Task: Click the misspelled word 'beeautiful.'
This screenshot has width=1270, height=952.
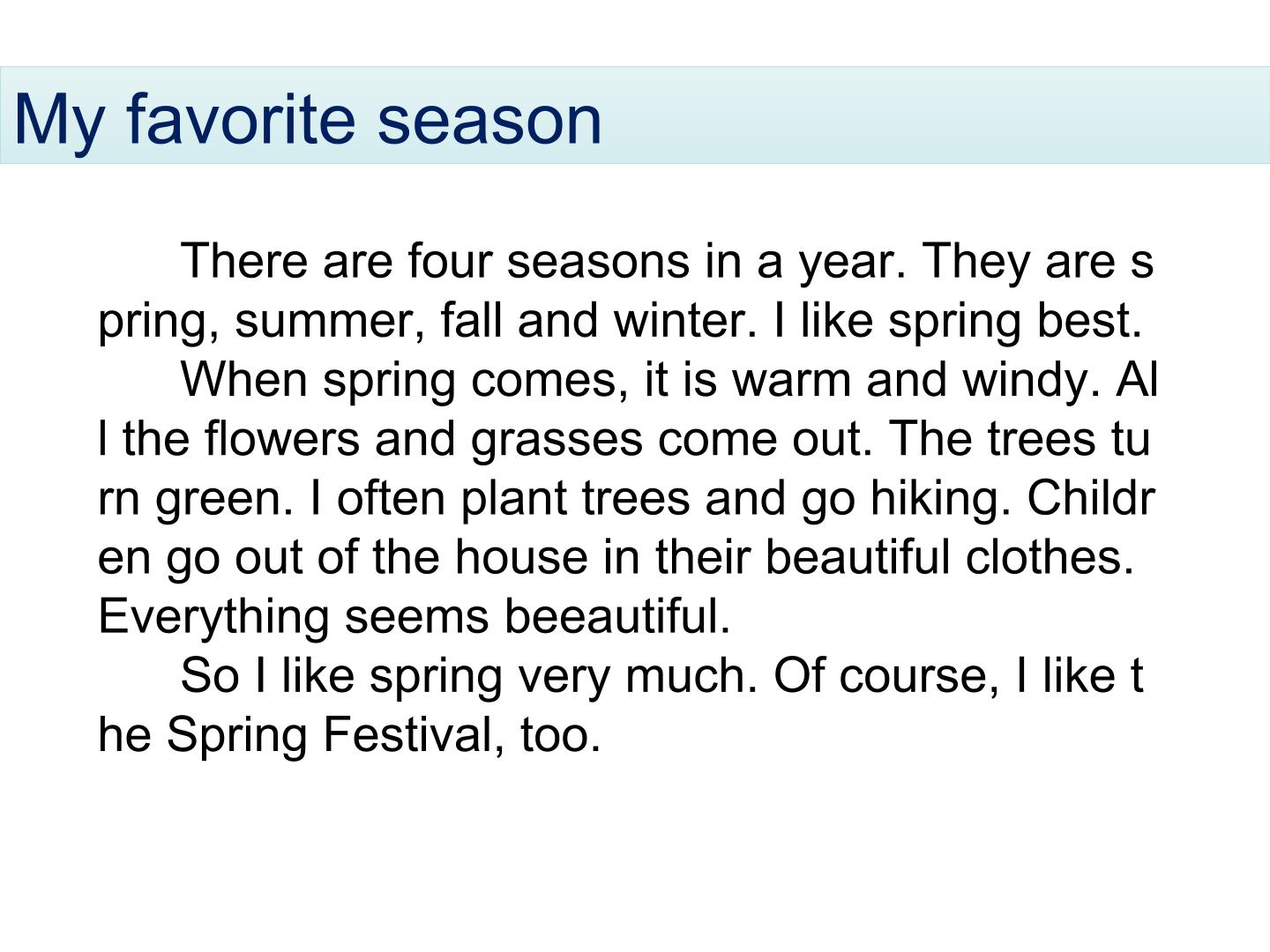Action: tap(618, 615)
